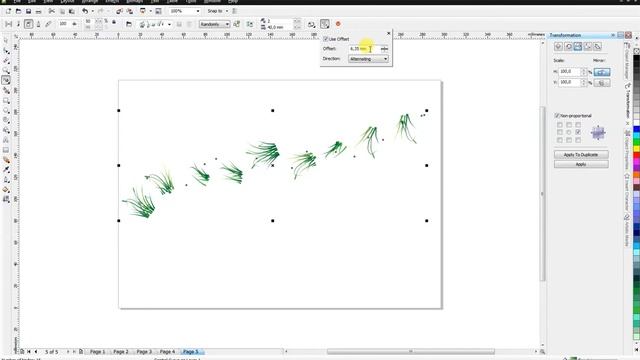The width and height of the screenshot is (640, 360).
Task: Click the Open file icon
Action: point(18,11)
